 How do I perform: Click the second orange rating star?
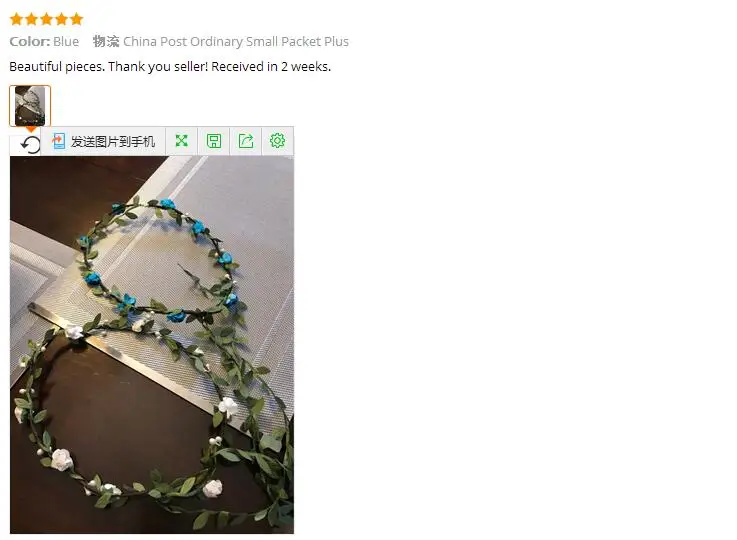[x=31, y=19]
